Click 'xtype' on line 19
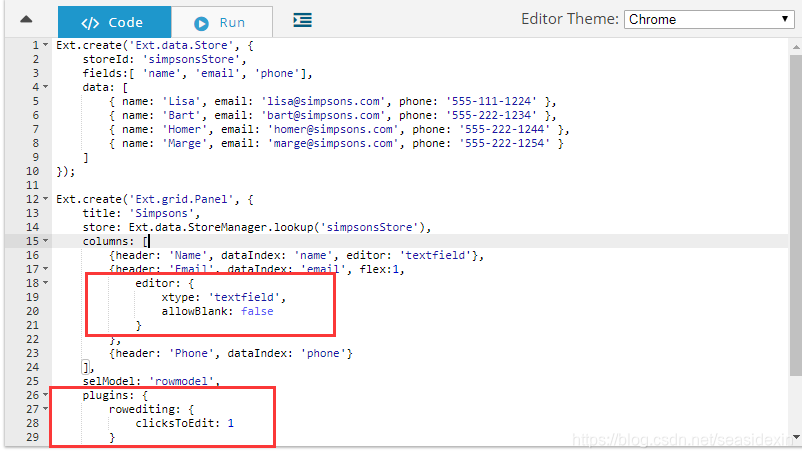 (x=178, y=297)
